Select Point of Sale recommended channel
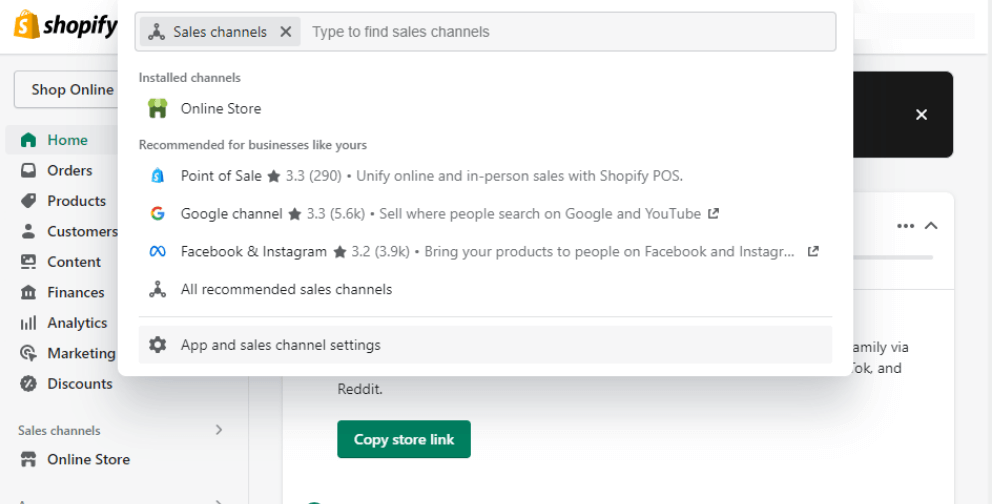 point(485,176)
